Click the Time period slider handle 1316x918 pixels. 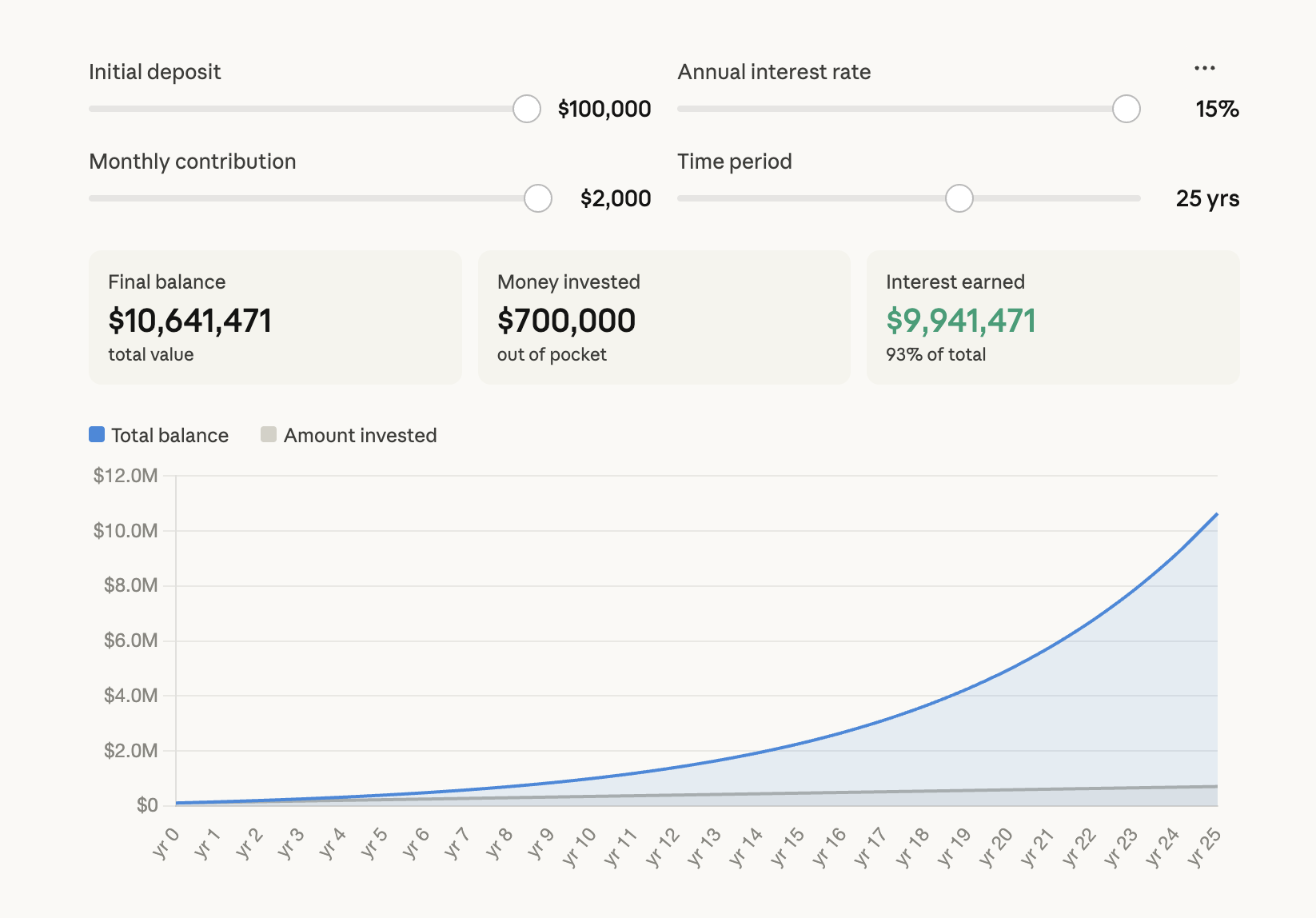(959, 198)
